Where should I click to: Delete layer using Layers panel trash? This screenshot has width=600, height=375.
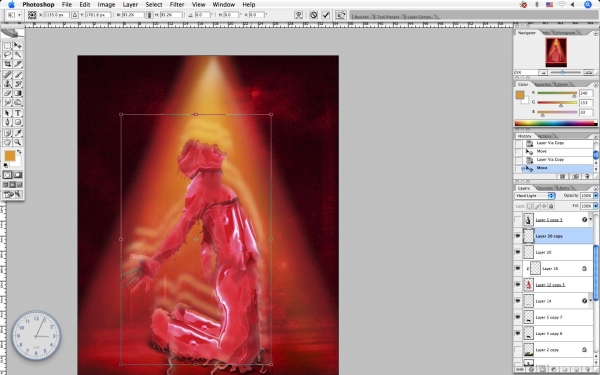[x=587, y=370]
